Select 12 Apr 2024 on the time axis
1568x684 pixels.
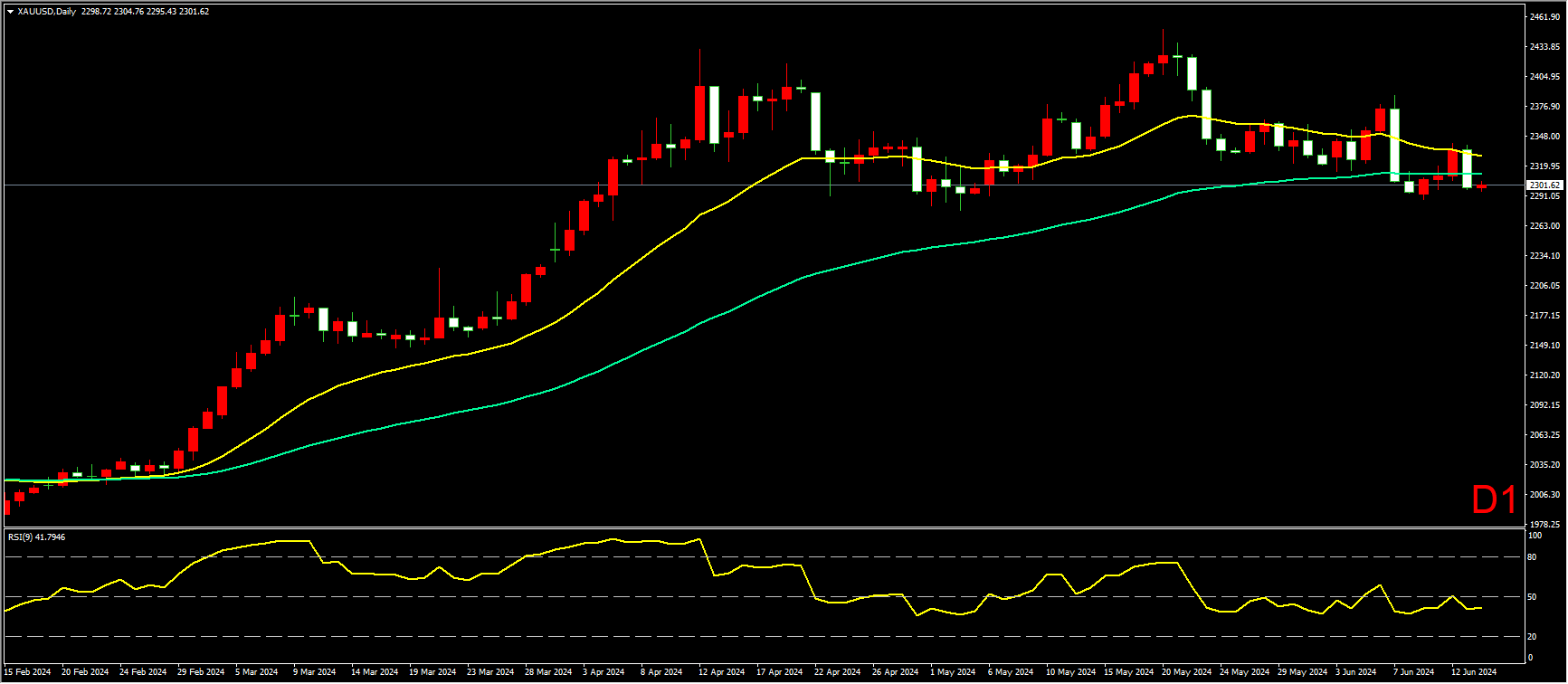(x=721, y=672)
